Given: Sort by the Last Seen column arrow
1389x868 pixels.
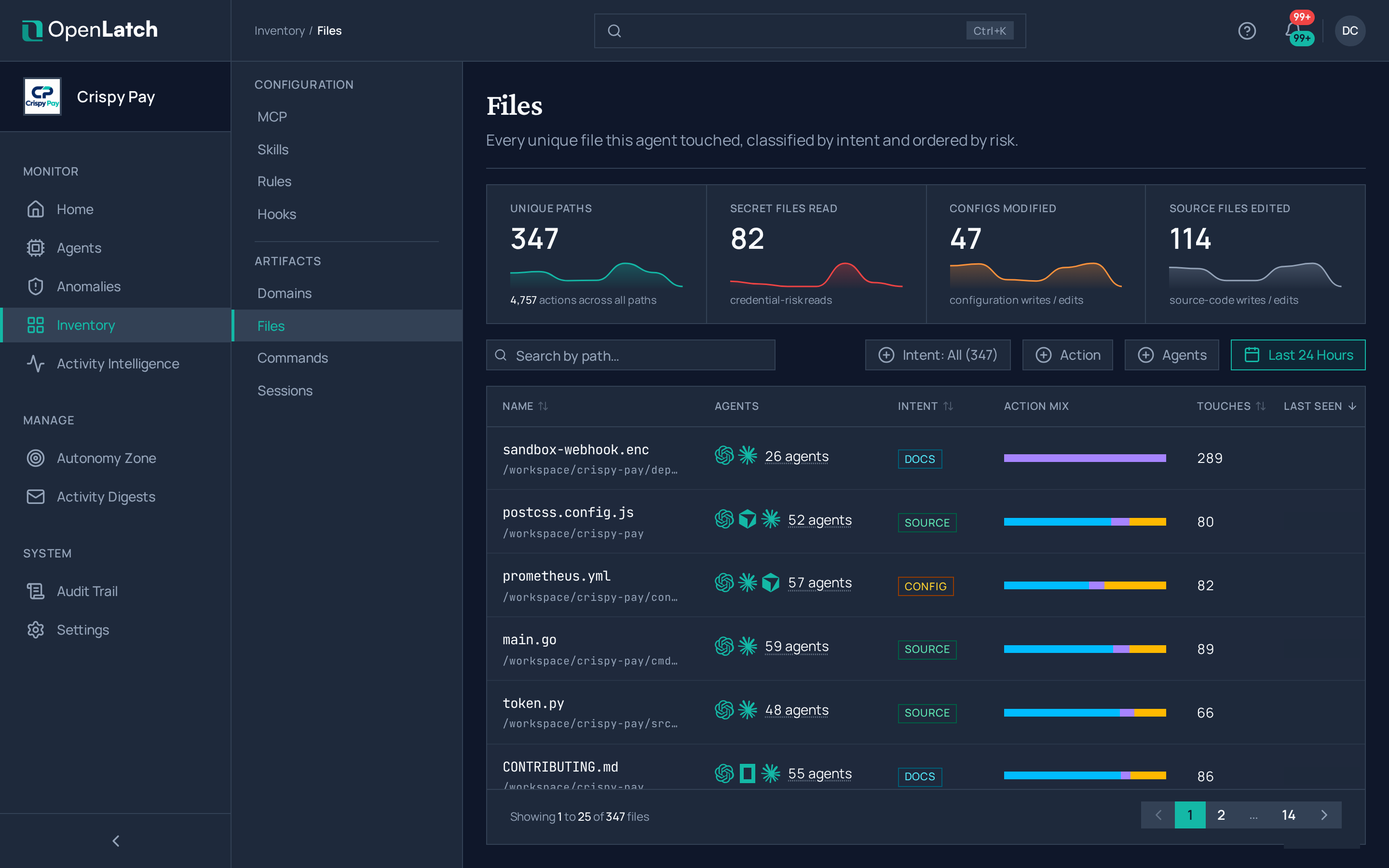Looking at the screenshot, I should click(x=1352, y=407).
